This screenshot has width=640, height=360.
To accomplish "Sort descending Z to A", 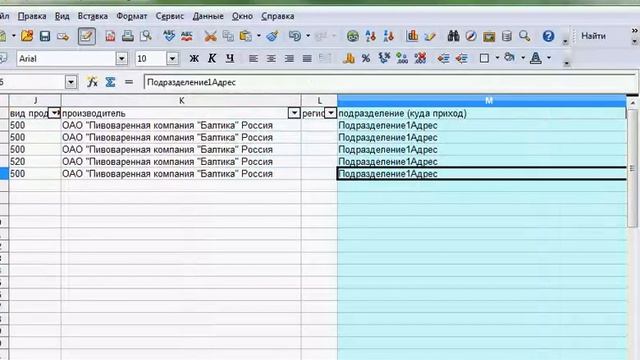I will (x=388, y=36).
